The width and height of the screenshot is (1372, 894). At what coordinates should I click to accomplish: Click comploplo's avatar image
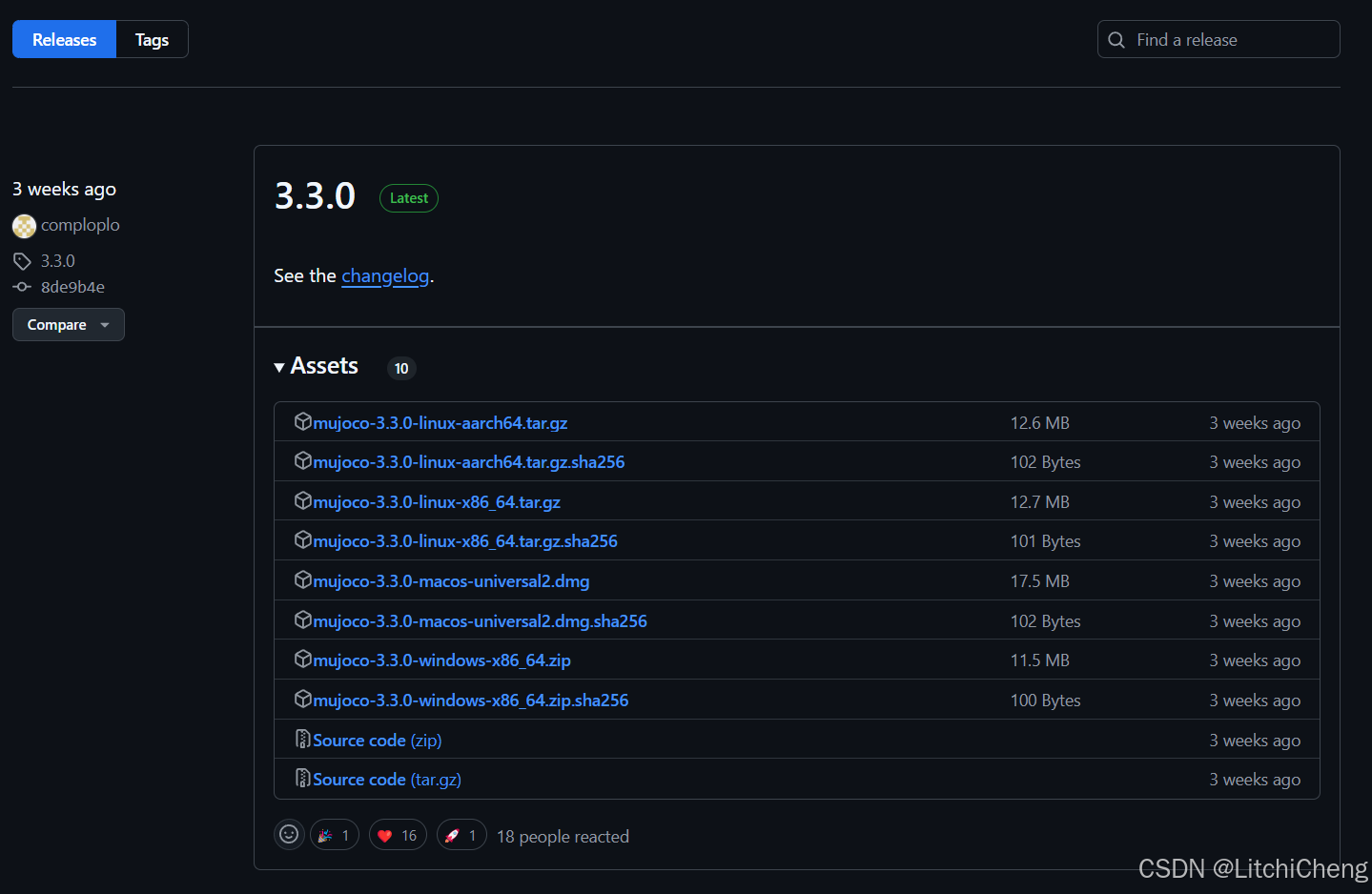[24, 226]
